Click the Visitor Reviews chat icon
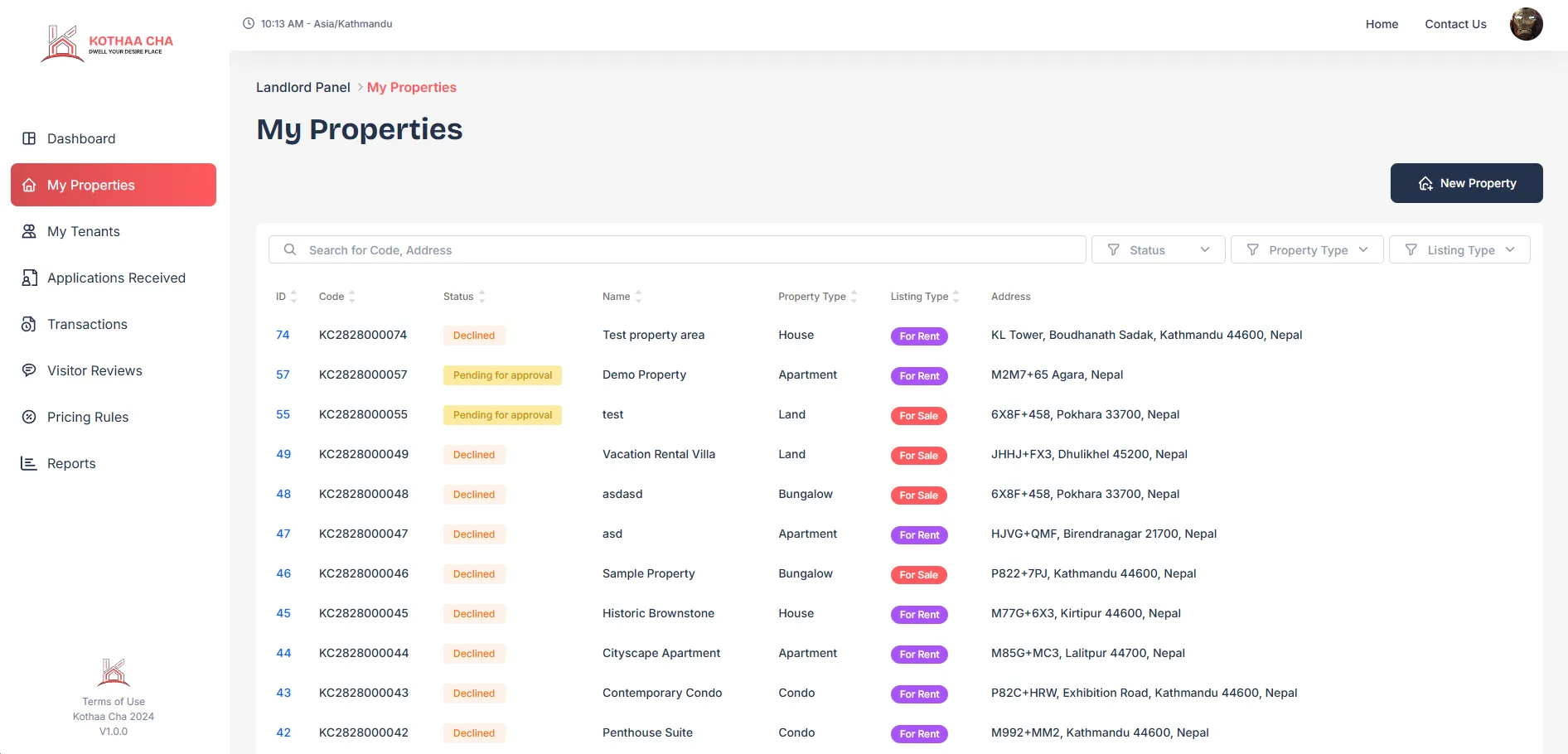 [x=29, y=370]
